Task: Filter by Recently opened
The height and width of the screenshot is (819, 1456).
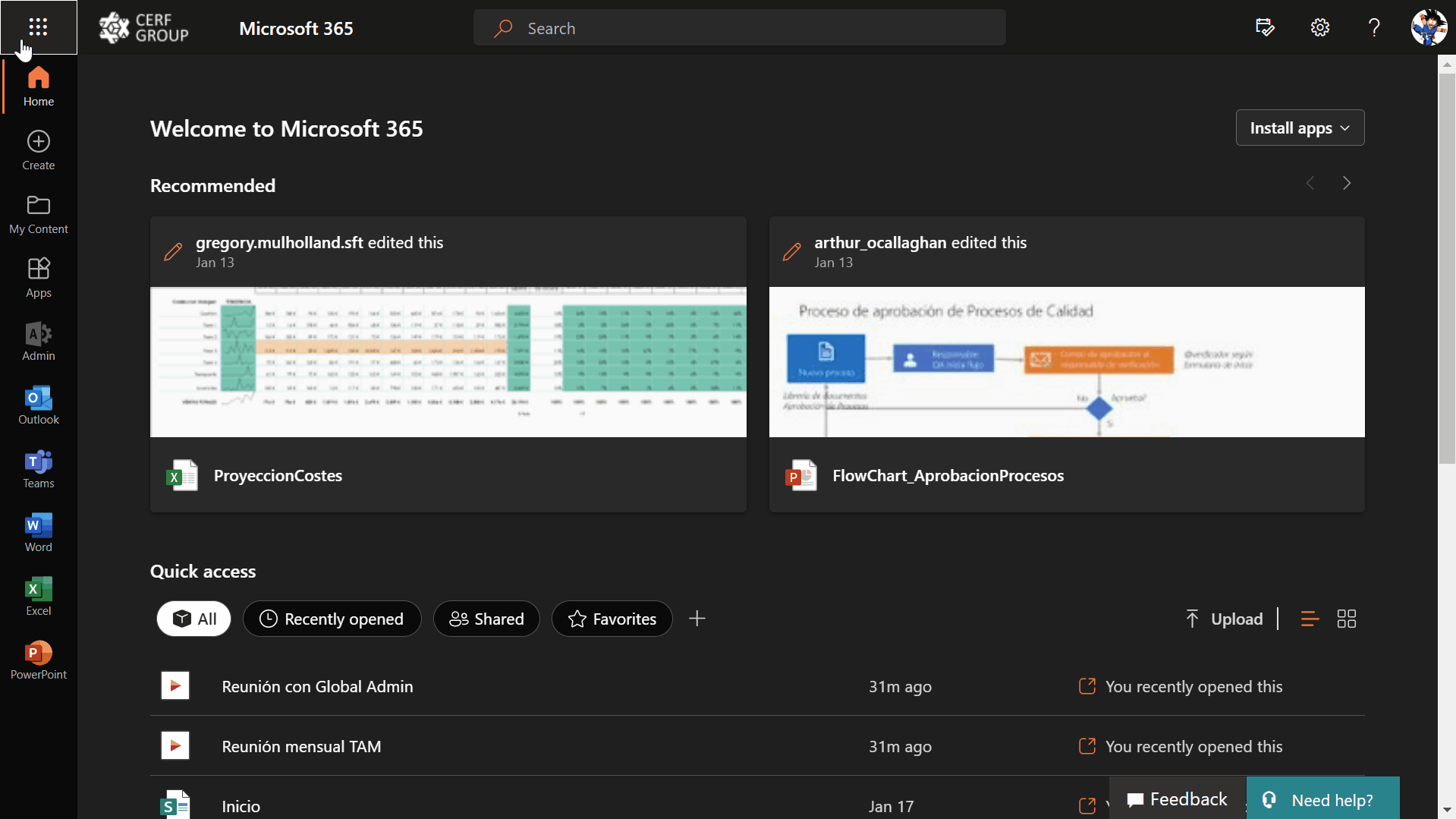Action: tap(332, 619)
